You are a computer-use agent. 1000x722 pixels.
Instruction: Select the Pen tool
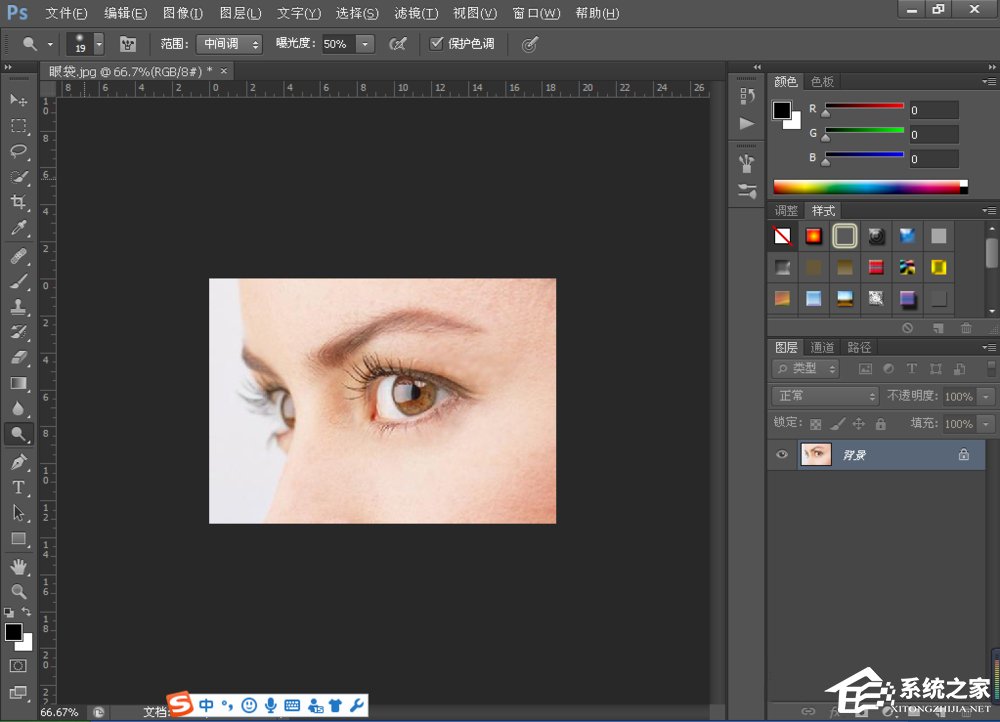[x=19, y=462]
